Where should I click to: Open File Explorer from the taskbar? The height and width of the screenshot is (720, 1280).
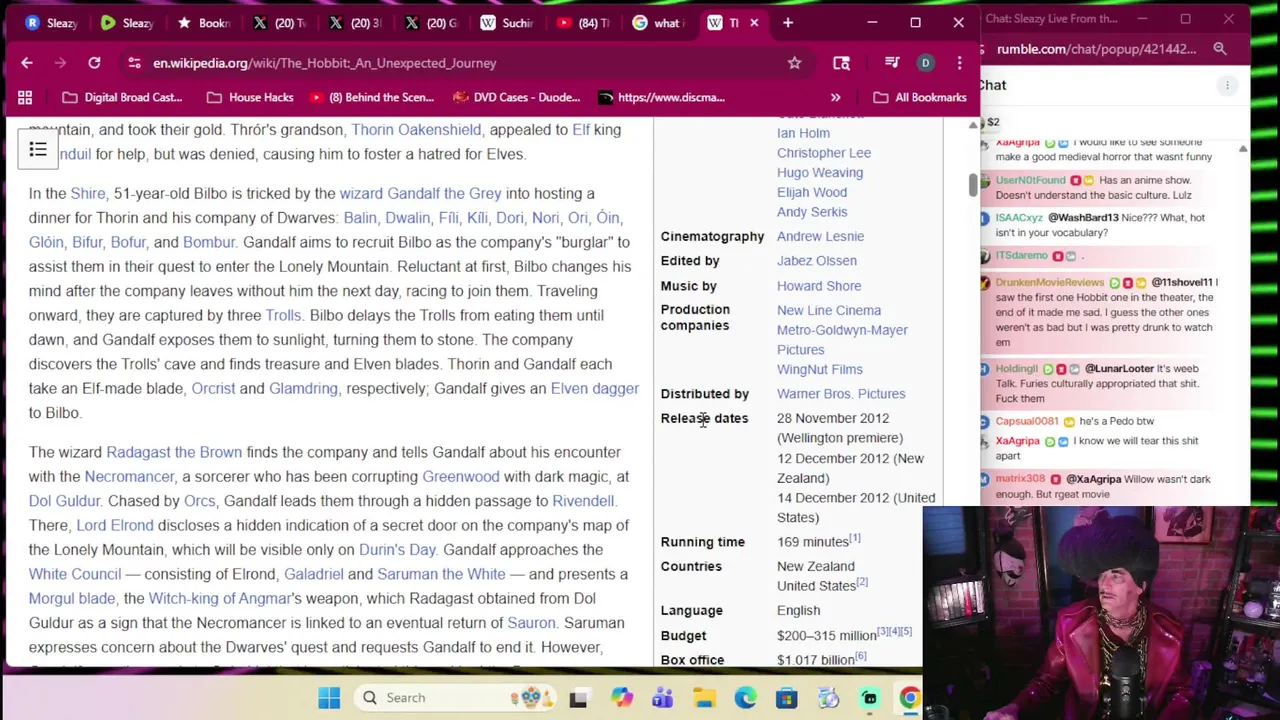tap(704, 698)
